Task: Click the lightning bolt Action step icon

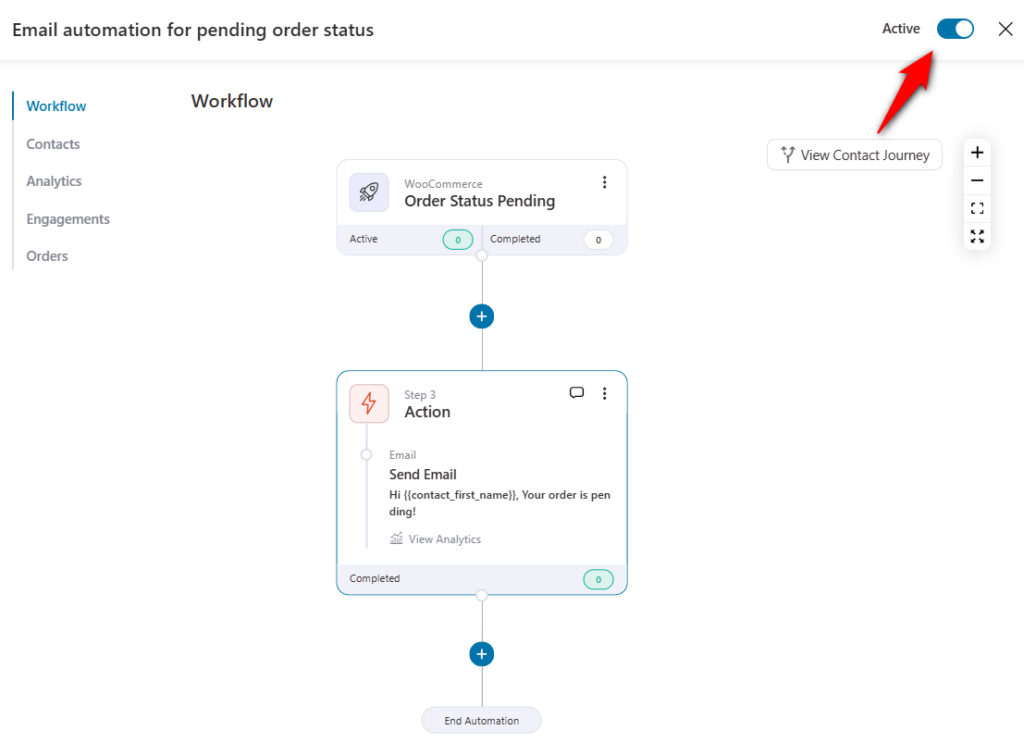Action: click(368, 403)
